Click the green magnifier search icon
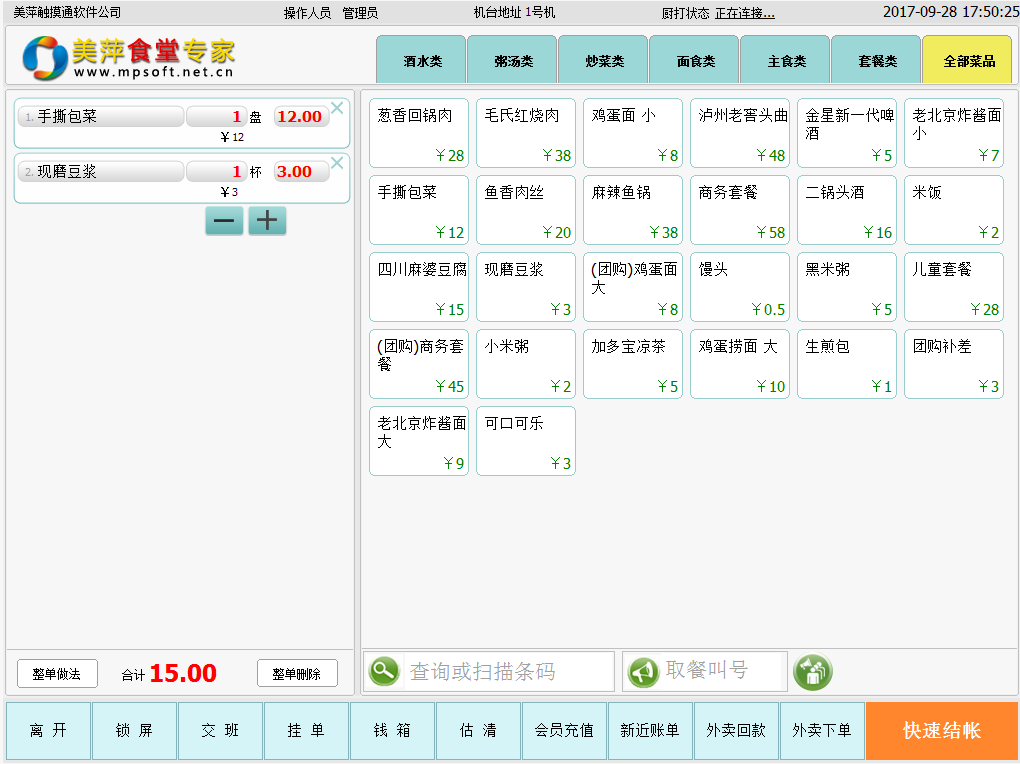The height and width of the screenshot is (764, 1020). click(x=384, y=671)
